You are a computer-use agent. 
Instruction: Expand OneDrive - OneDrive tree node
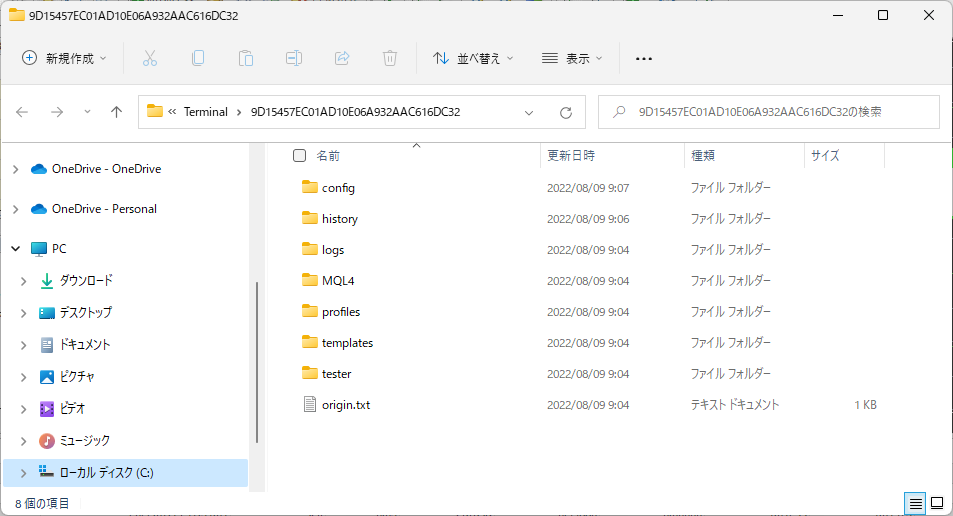[16, 169]
